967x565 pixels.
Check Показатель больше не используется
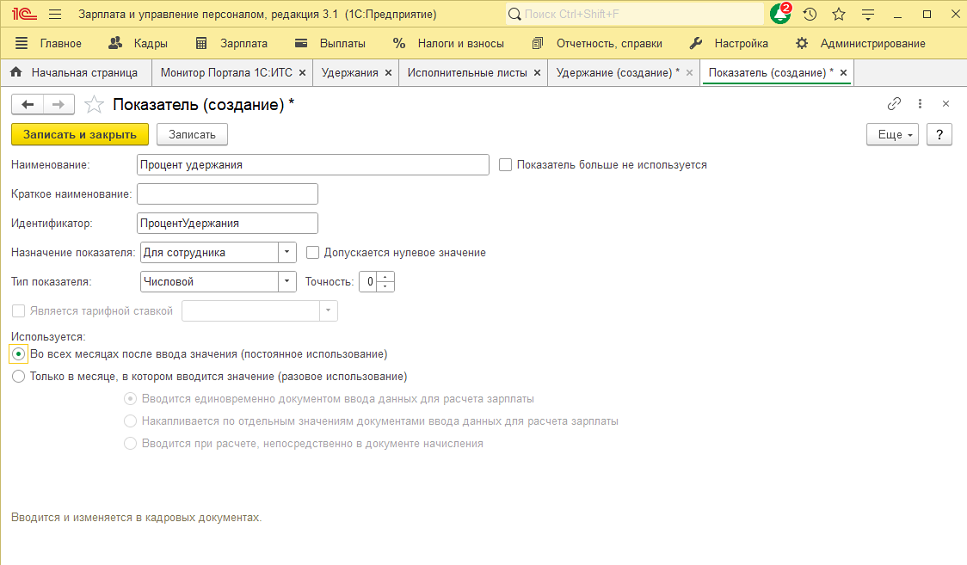pos(505,165)
